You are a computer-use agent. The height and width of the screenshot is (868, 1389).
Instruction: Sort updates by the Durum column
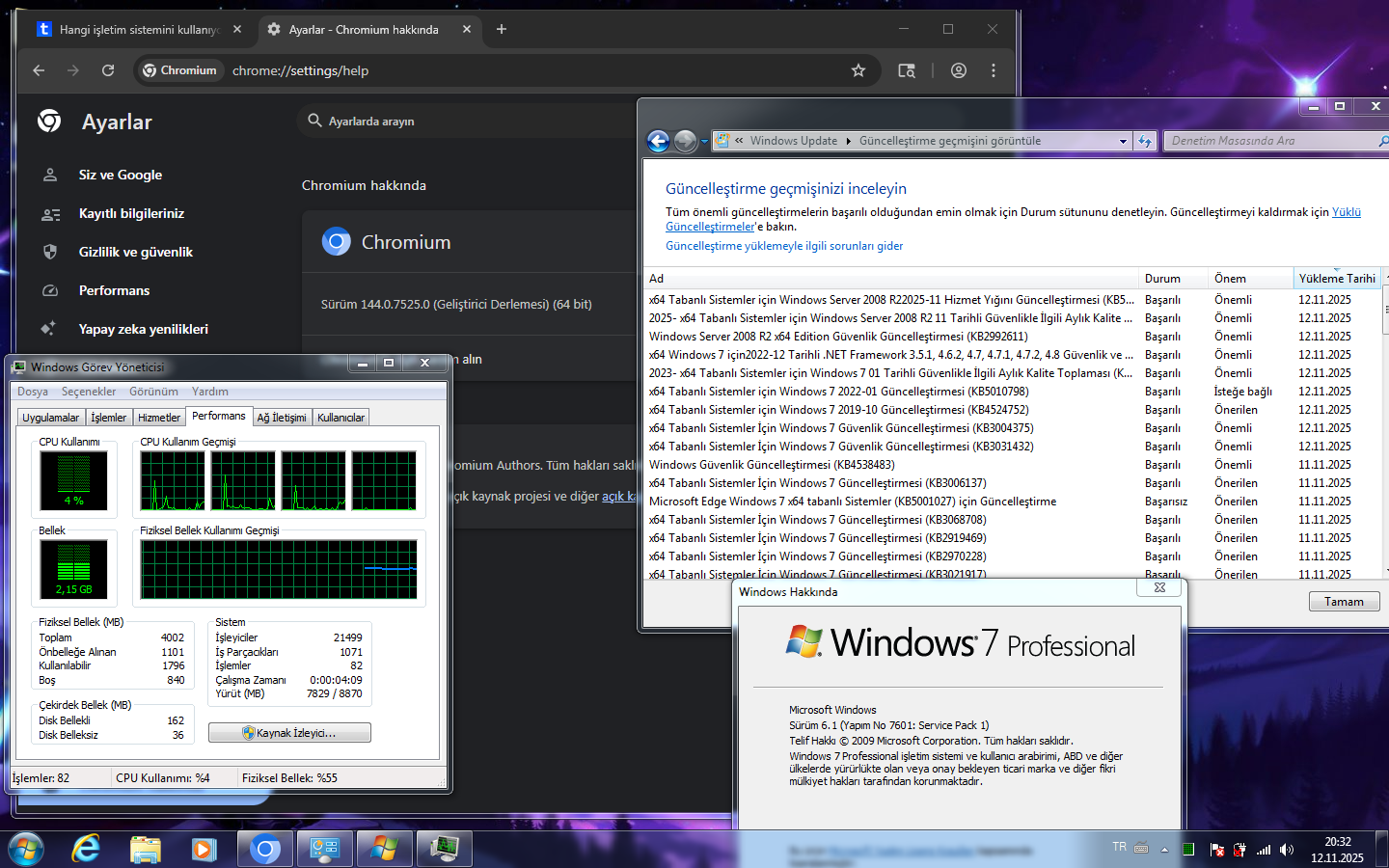(x=1173, y=278)
